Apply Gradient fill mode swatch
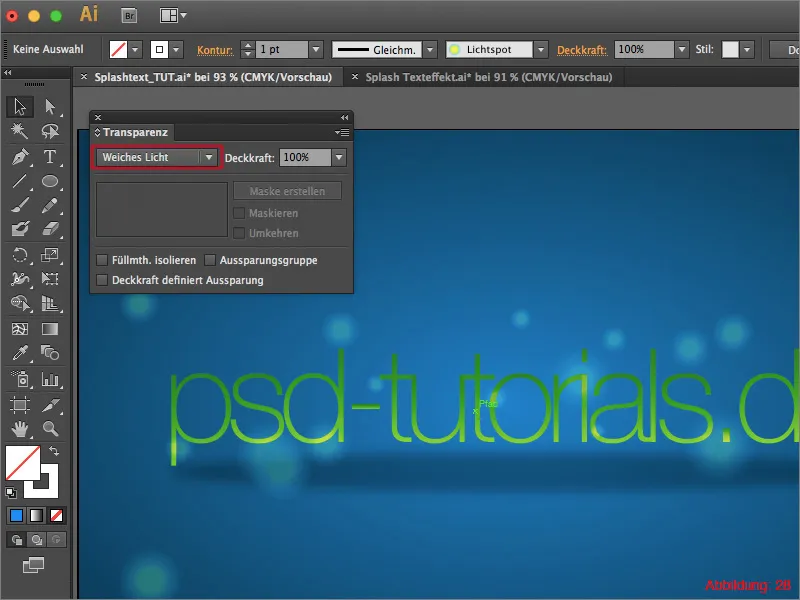This screenshot has height=600, width=800. point(36,516)
